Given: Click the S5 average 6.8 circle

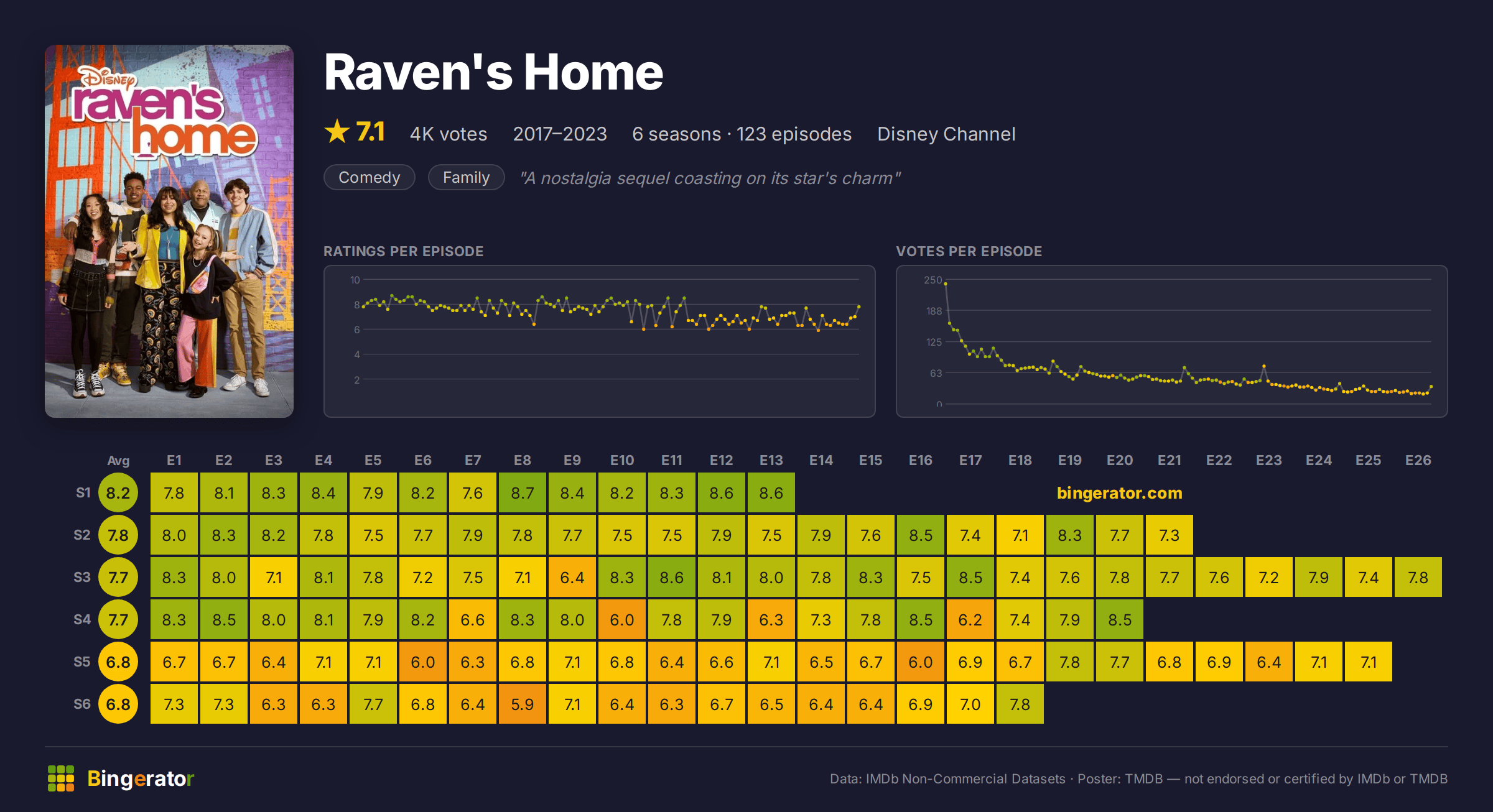Looking at the screenshot, I should (x=118, y=662).
